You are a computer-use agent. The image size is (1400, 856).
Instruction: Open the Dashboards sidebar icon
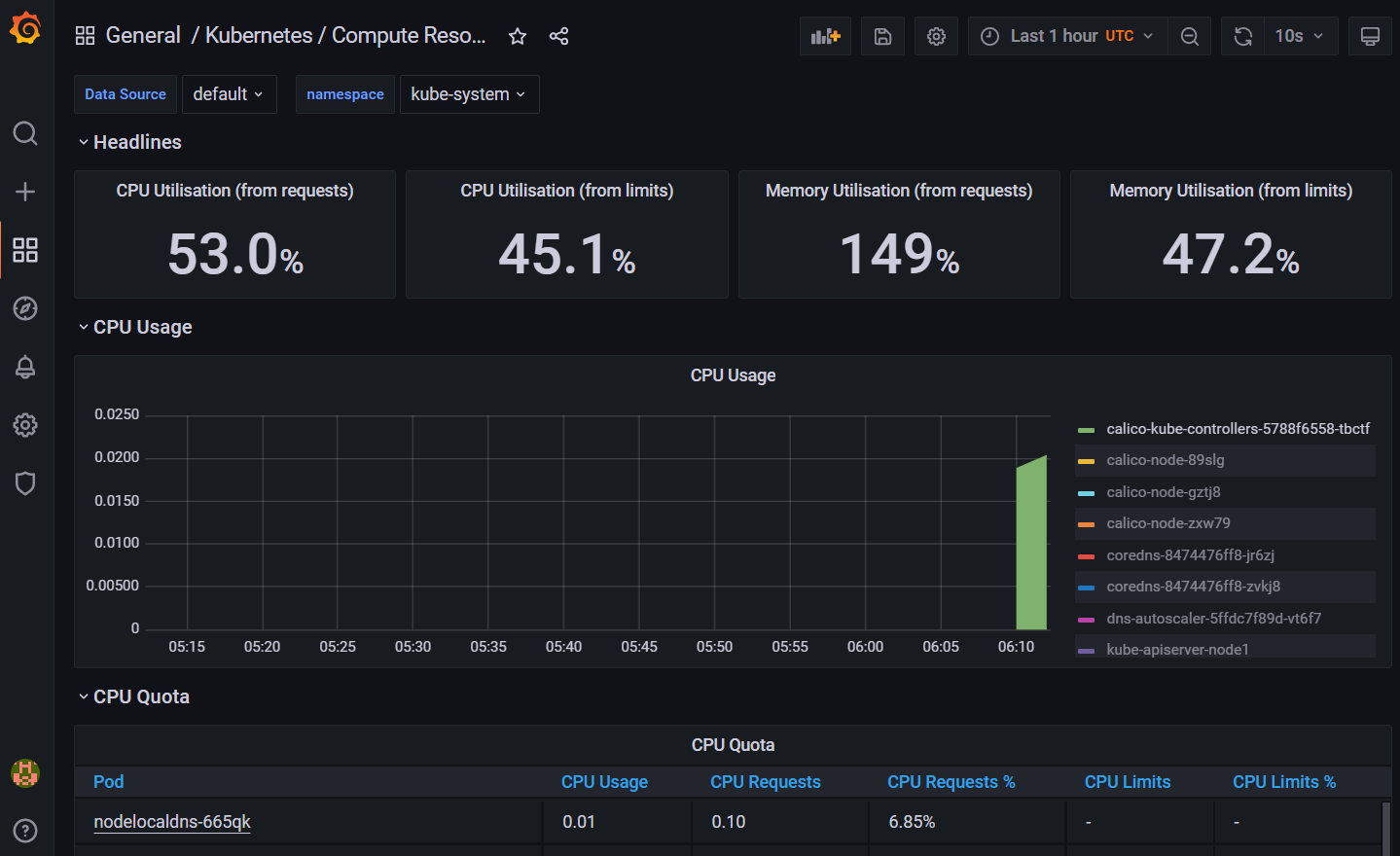click(25, 250)
